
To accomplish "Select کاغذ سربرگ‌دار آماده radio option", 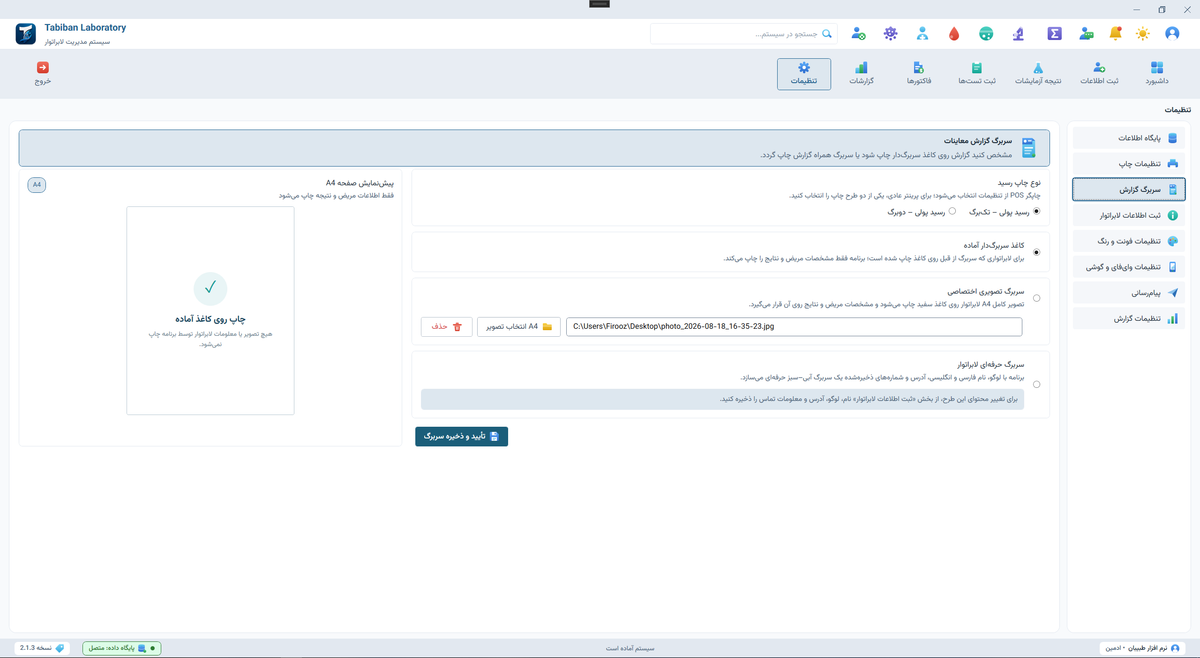I will 1035,252.
